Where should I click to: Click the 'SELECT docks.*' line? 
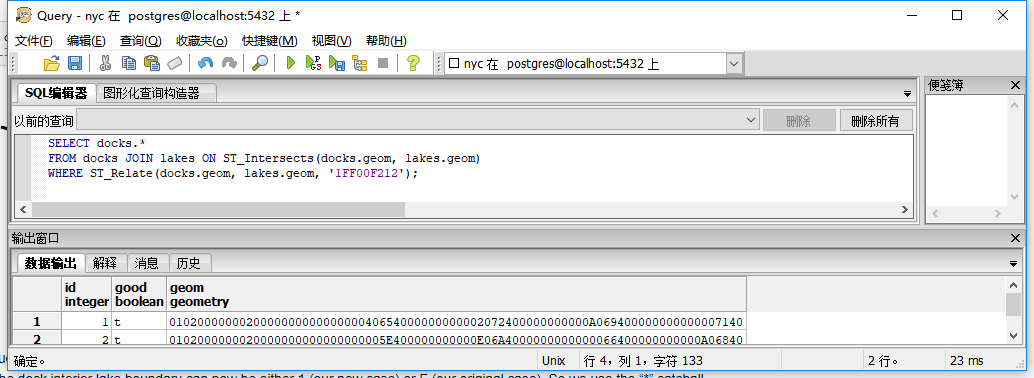pos(96,143)
